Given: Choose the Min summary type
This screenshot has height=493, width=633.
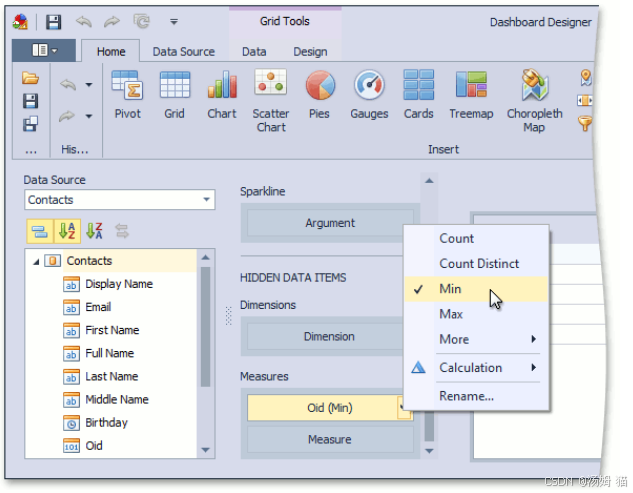Looking at the screenshot, I should (x=476, y=289).
